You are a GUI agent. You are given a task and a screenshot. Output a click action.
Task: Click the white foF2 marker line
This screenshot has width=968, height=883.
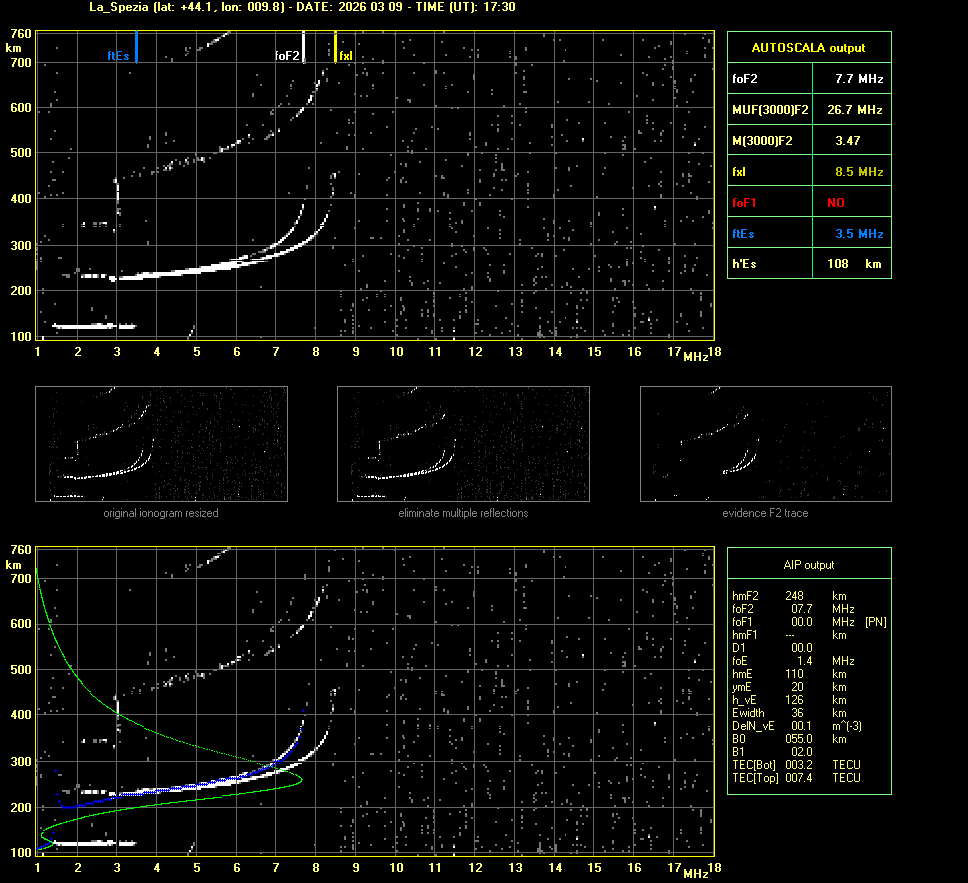(x=303, y=47)
